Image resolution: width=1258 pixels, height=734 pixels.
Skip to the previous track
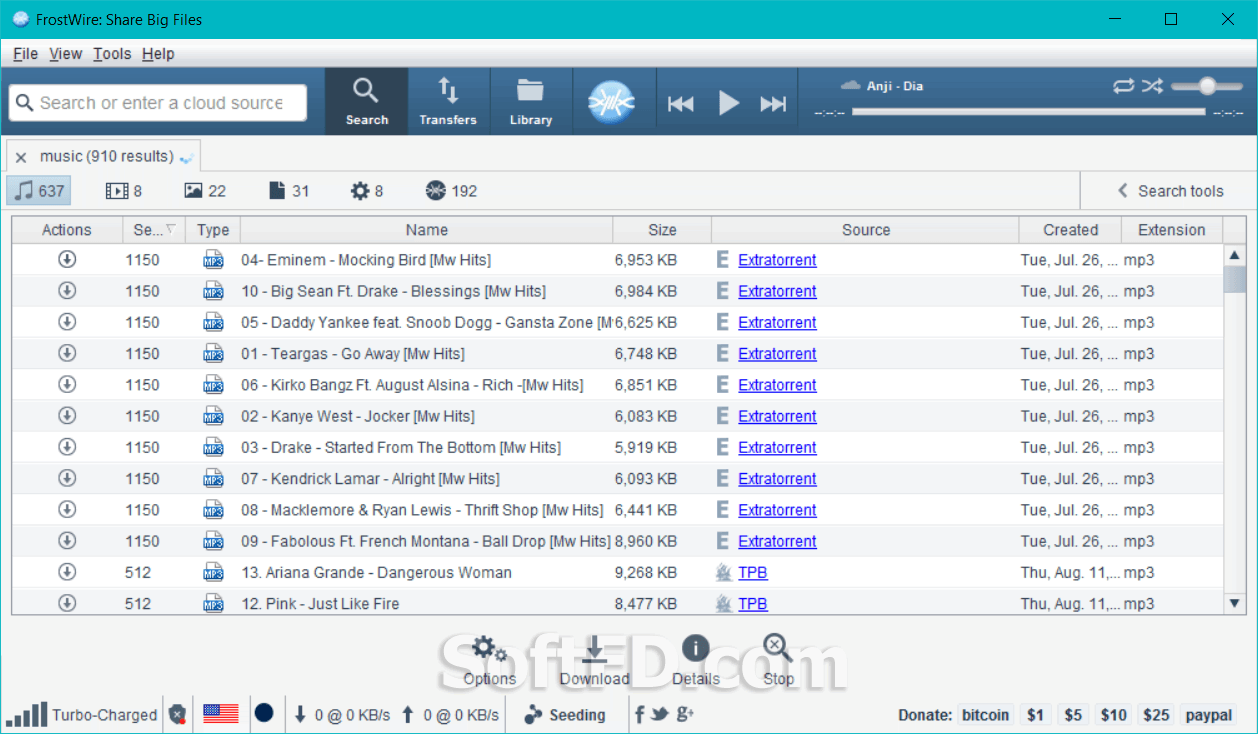[681, 104]
